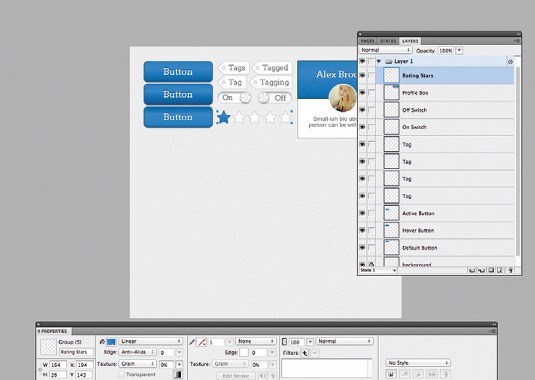Click the Add Filters plus icon
Viewport: 535px width, 380px height.
pos(305,353)
